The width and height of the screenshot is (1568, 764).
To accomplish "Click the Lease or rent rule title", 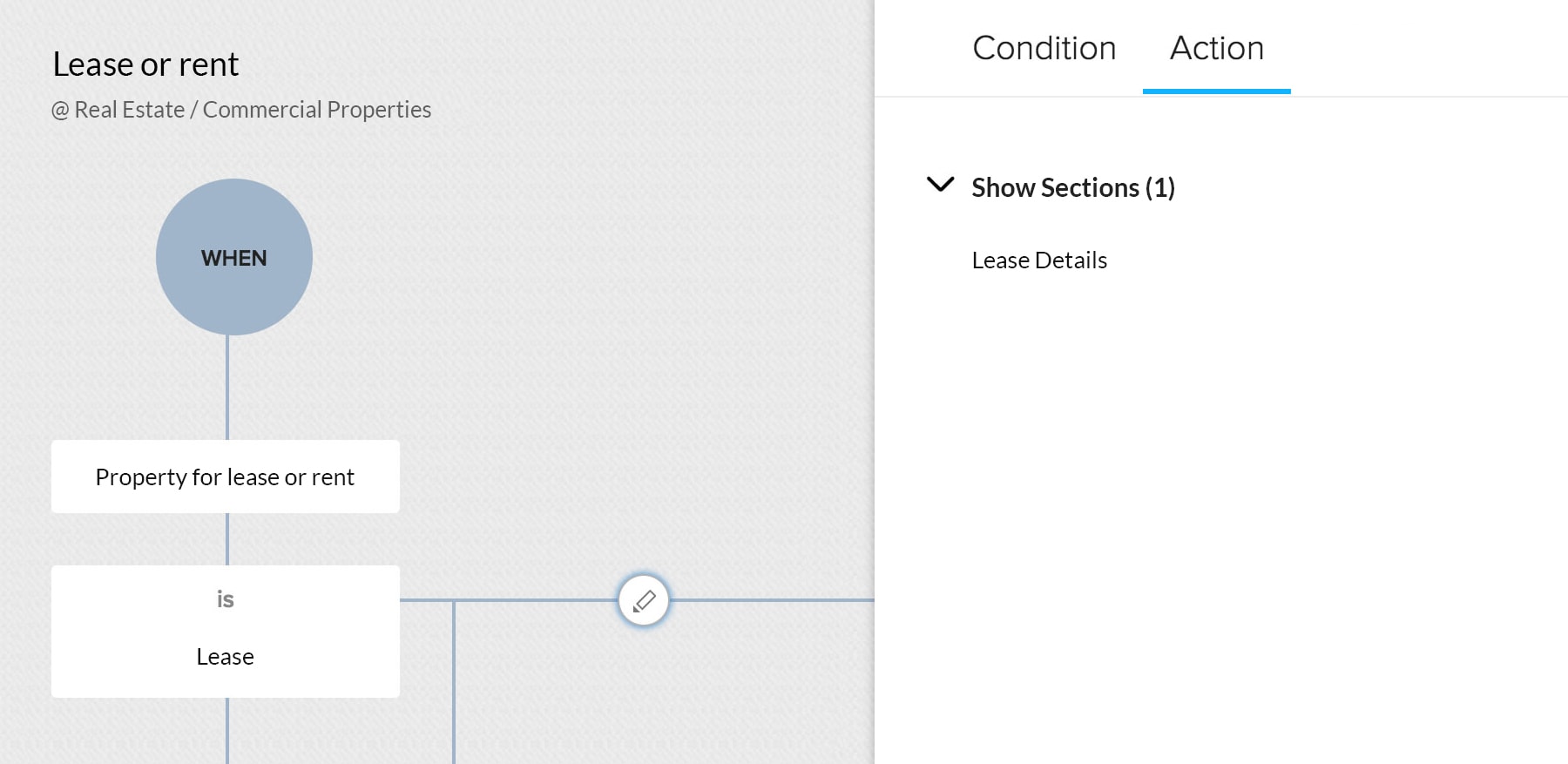I will (x=145, y=64).
